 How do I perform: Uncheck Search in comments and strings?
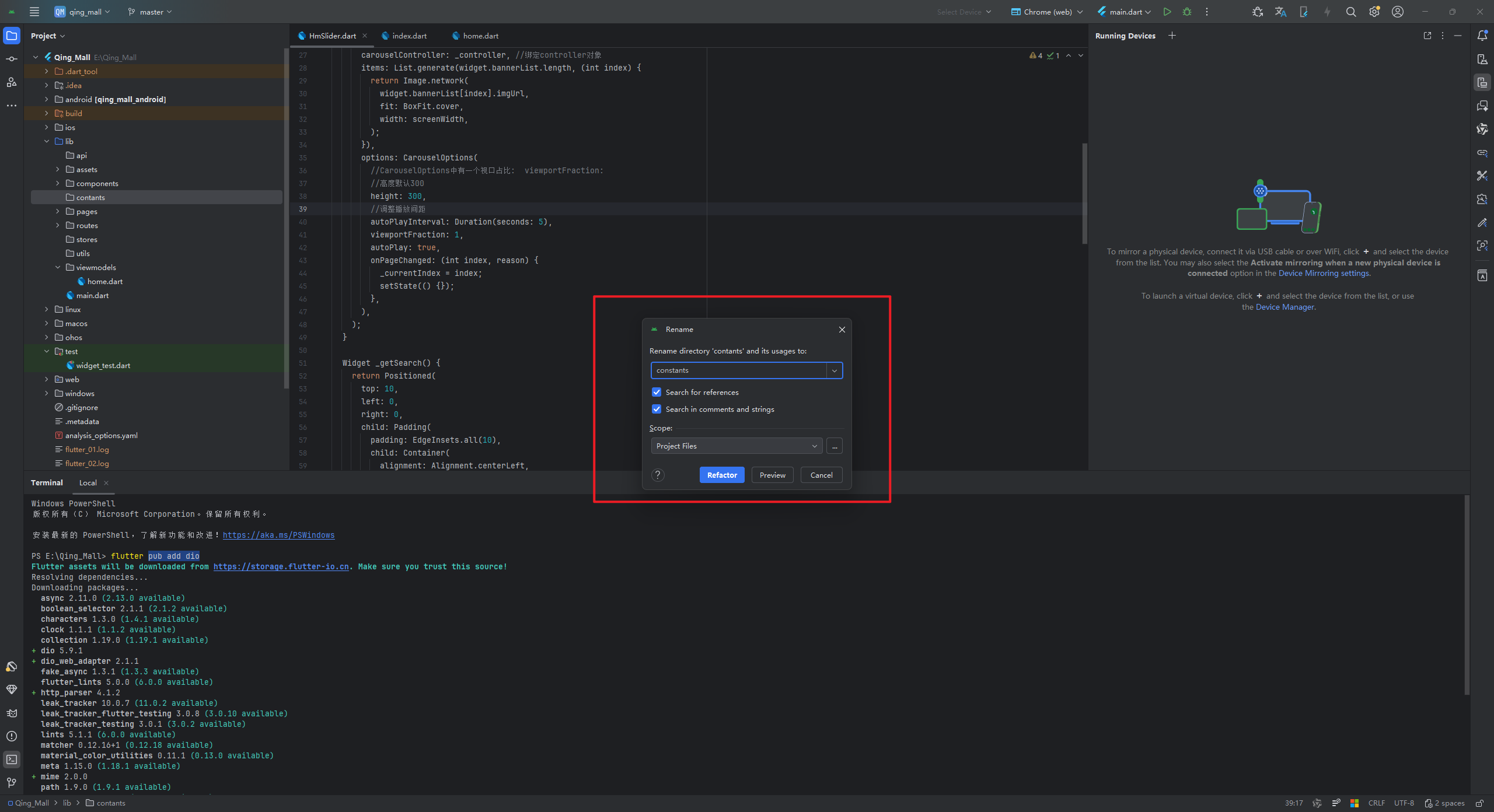657,409
